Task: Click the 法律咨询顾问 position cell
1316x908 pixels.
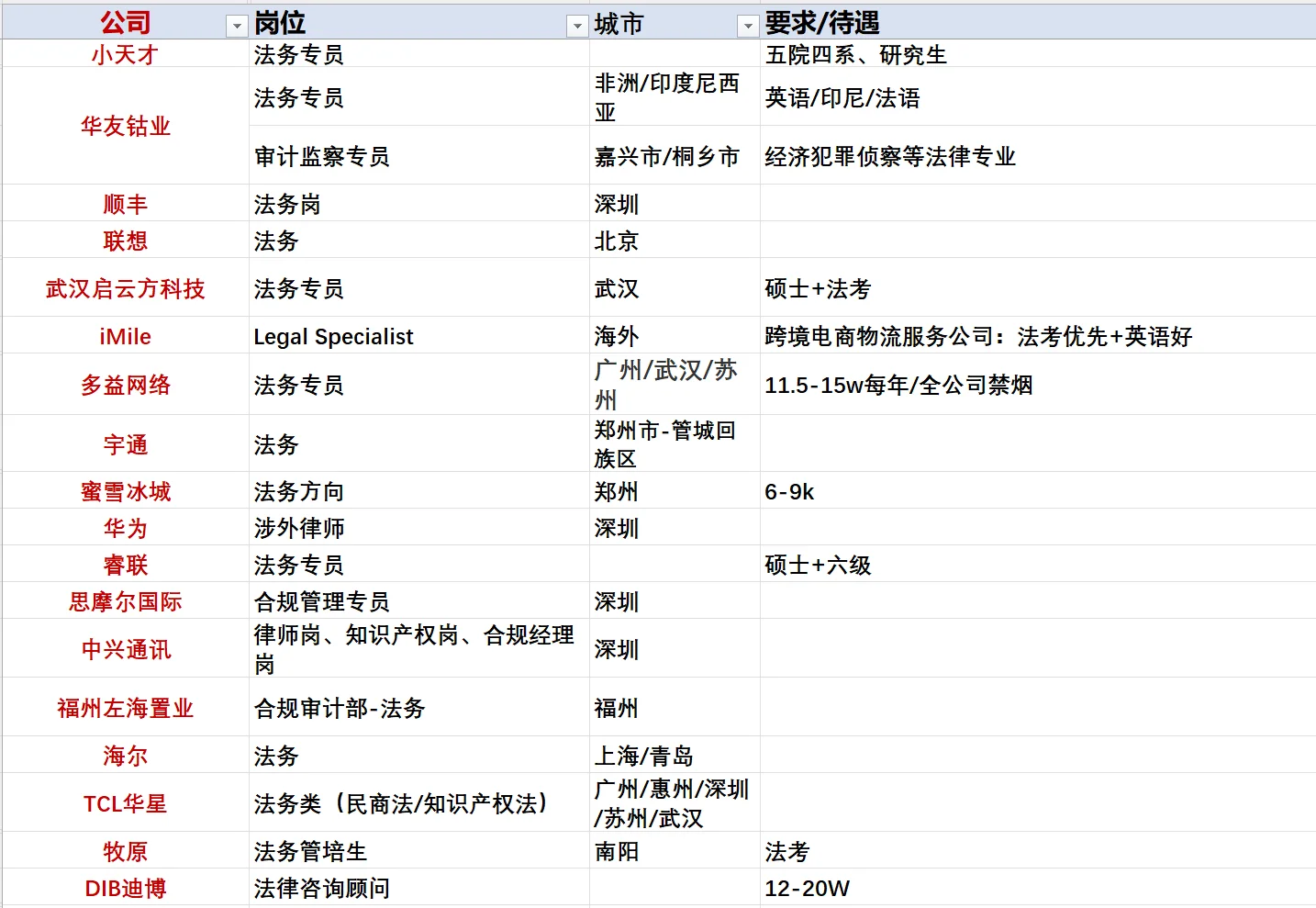Action: (x=419, y=888)
